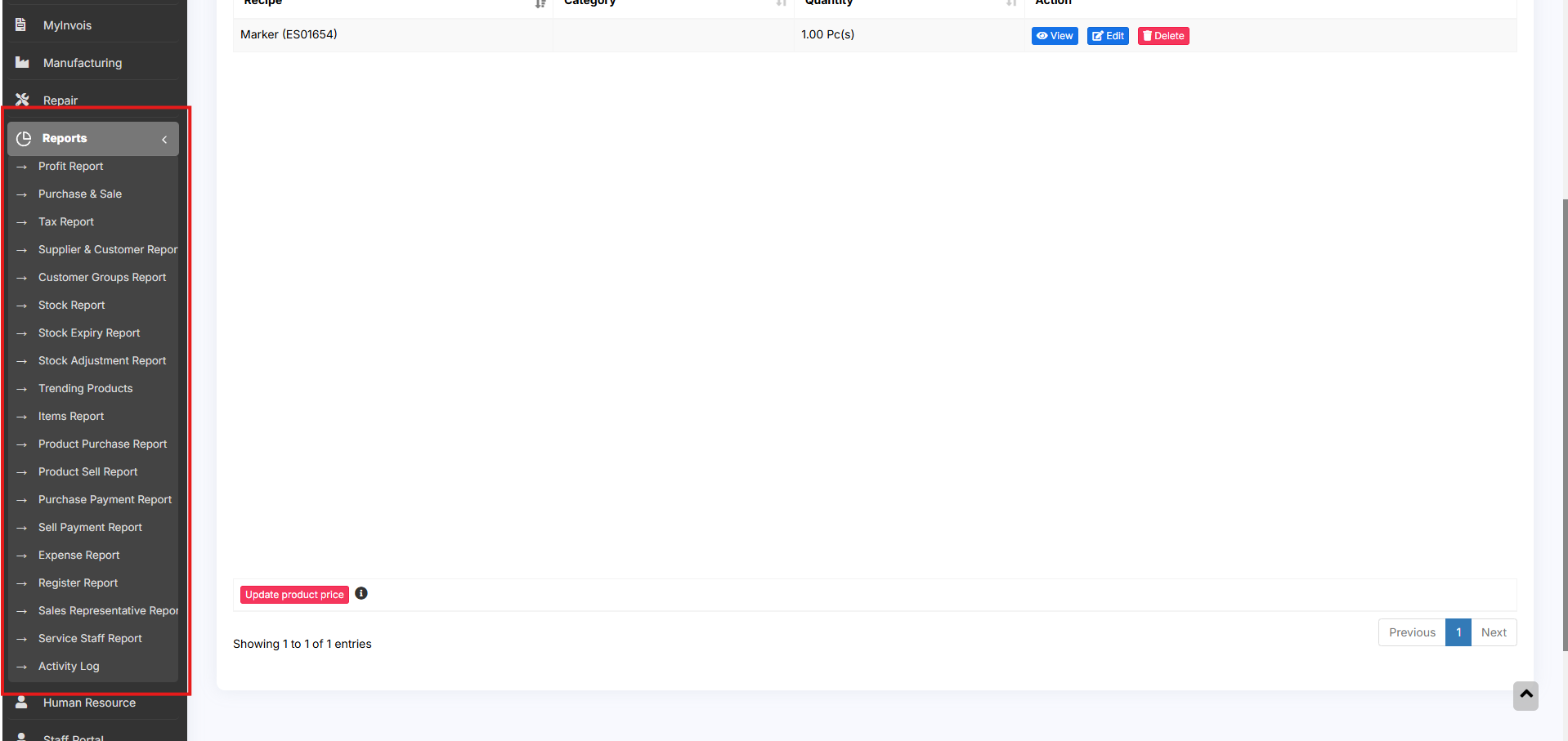
Task: Go to Next page of entries
Action: 1494,632
